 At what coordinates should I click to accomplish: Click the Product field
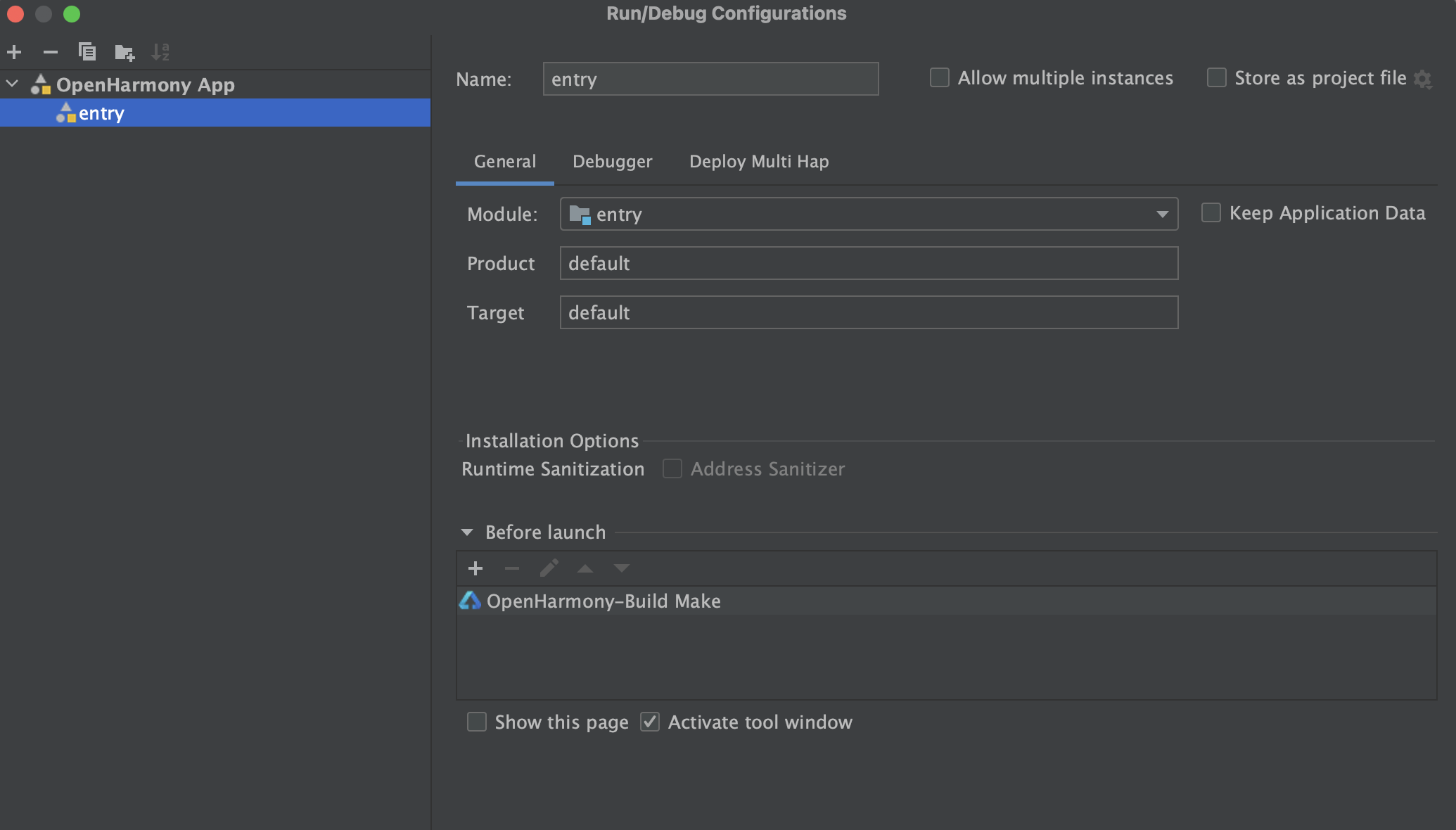click(x=869, y=263)
